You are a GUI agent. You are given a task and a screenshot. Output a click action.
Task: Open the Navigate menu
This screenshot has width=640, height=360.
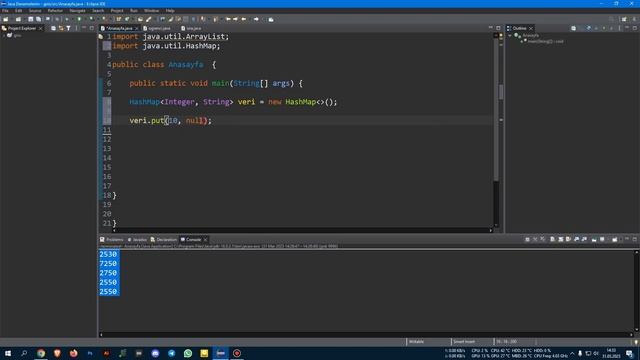click(x=78, y=11)
